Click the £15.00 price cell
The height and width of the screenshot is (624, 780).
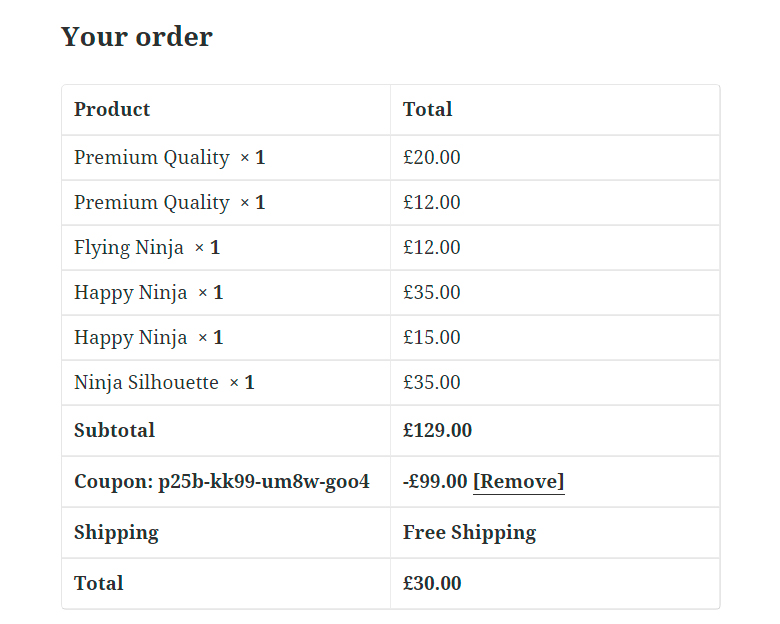[x=431, y=337]
